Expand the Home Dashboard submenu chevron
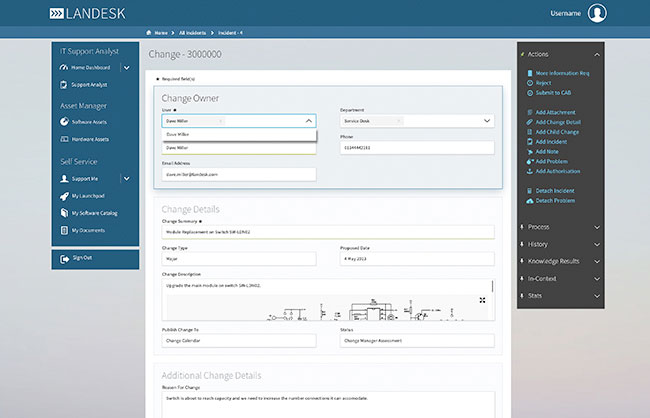The width and height of the screenshot is (650, 418). [126, 67]
